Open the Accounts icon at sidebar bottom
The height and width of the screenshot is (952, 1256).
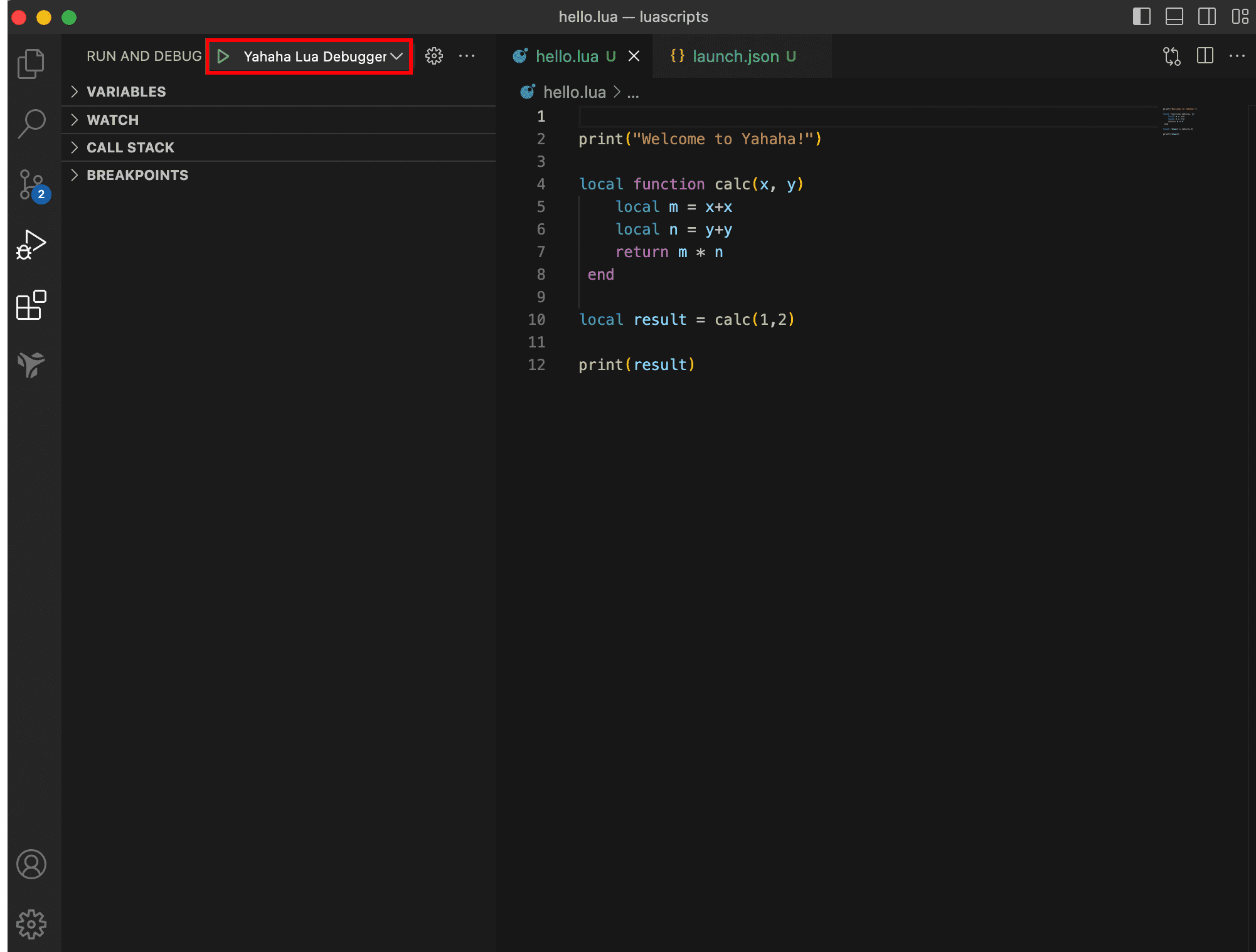pos(31,864)
